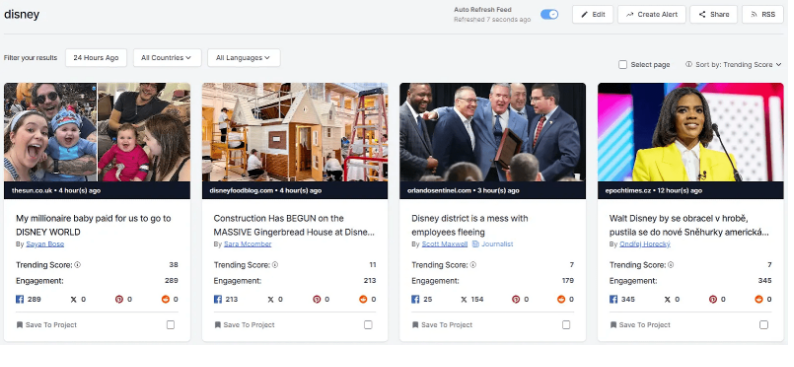Open the All Languages filter dropdown
Image resolution: width=794 pixels, height=367 pixels.
[x=244, y=58]
